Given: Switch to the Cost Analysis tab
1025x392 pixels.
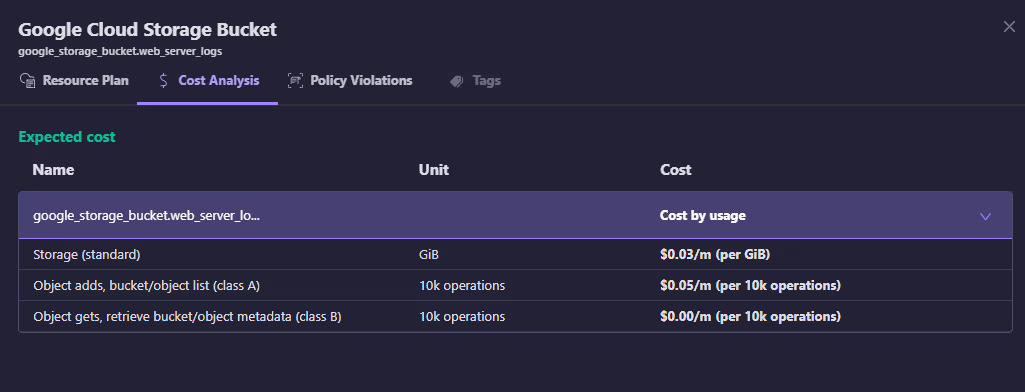Looking at the screenshot, I should 208,81.
